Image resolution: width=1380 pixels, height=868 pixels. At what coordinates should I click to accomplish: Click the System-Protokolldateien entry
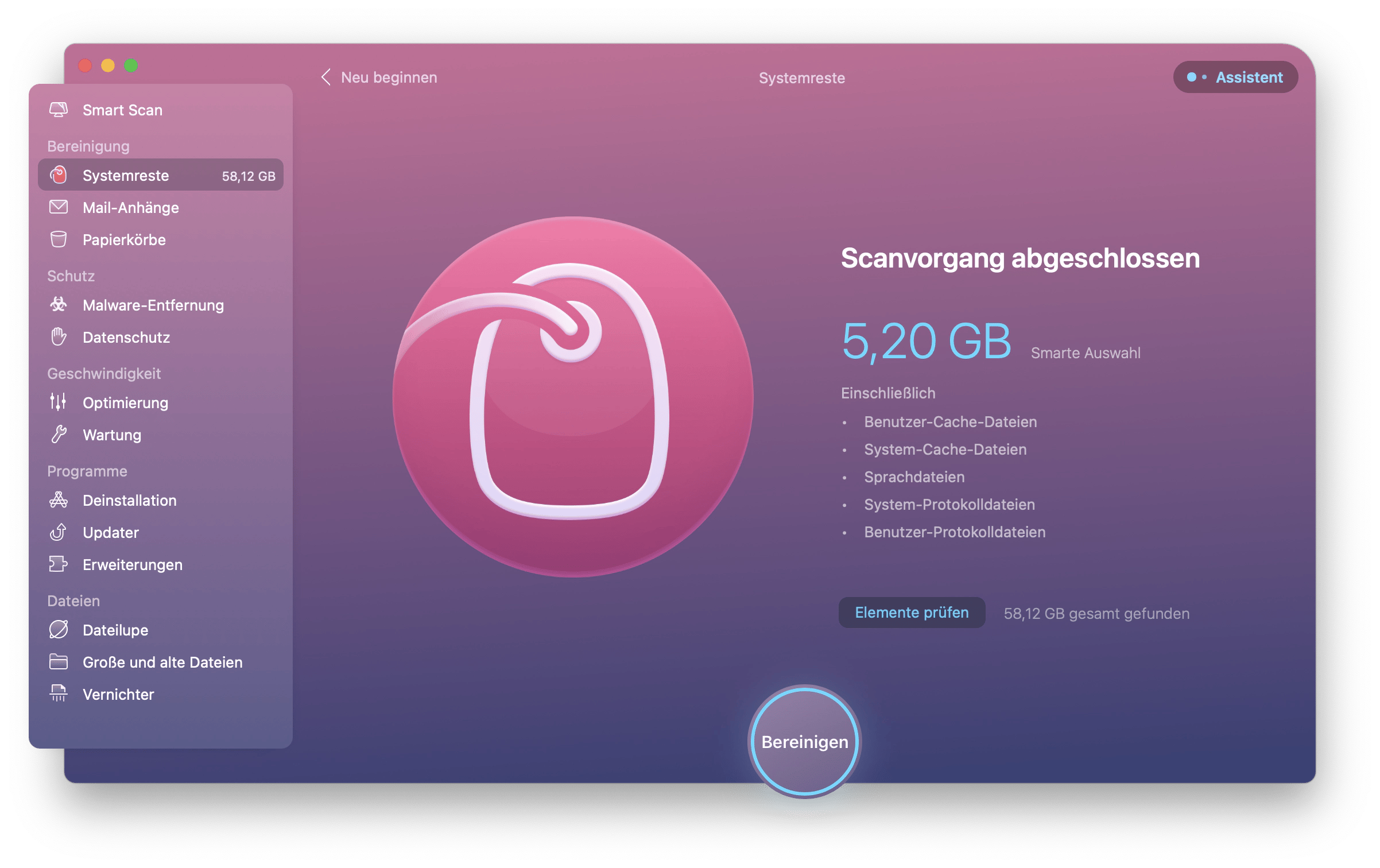click(x=949, y=504)
